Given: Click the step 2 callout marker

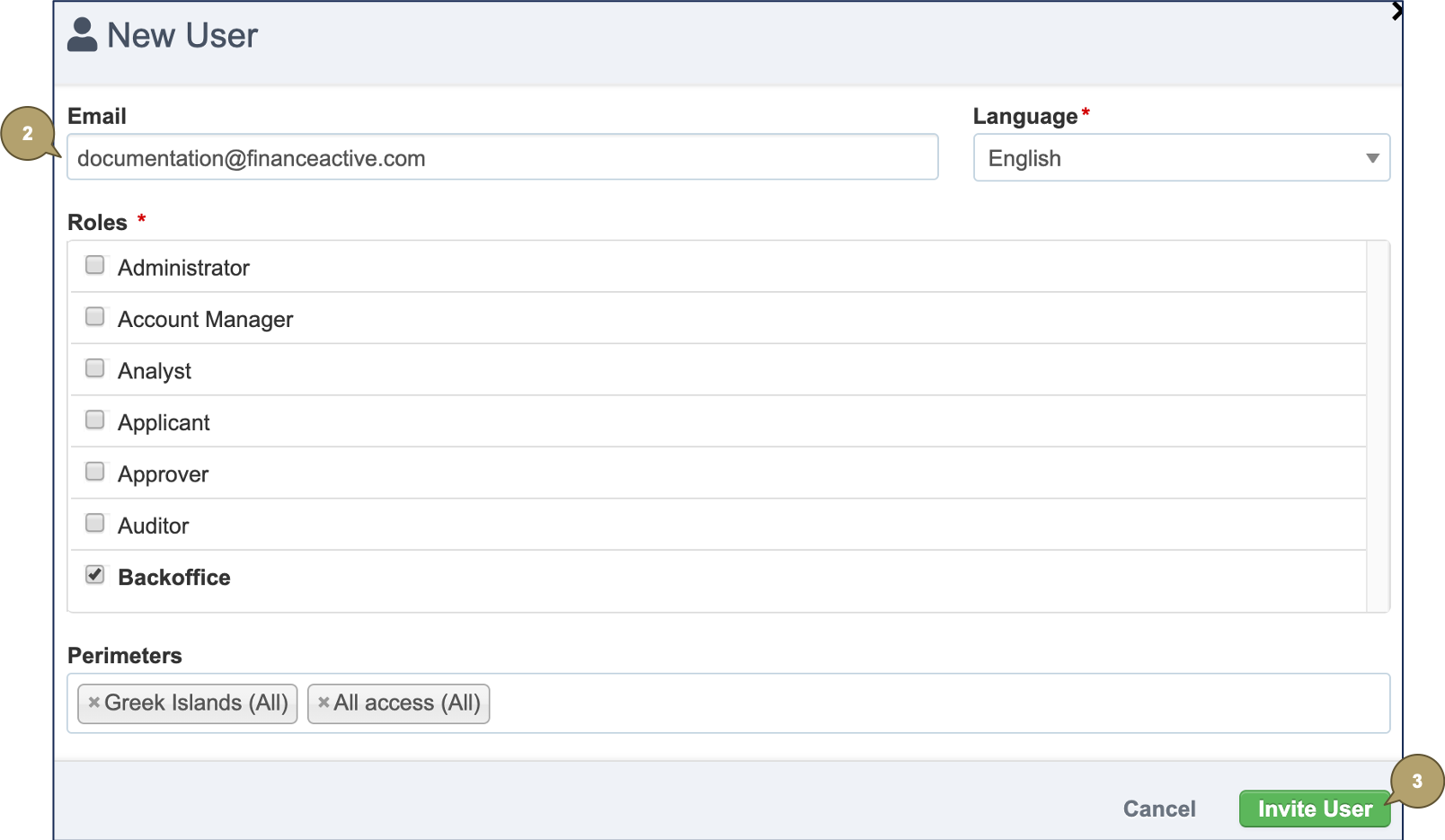Looking at the screenshot, I should [28, 134].
